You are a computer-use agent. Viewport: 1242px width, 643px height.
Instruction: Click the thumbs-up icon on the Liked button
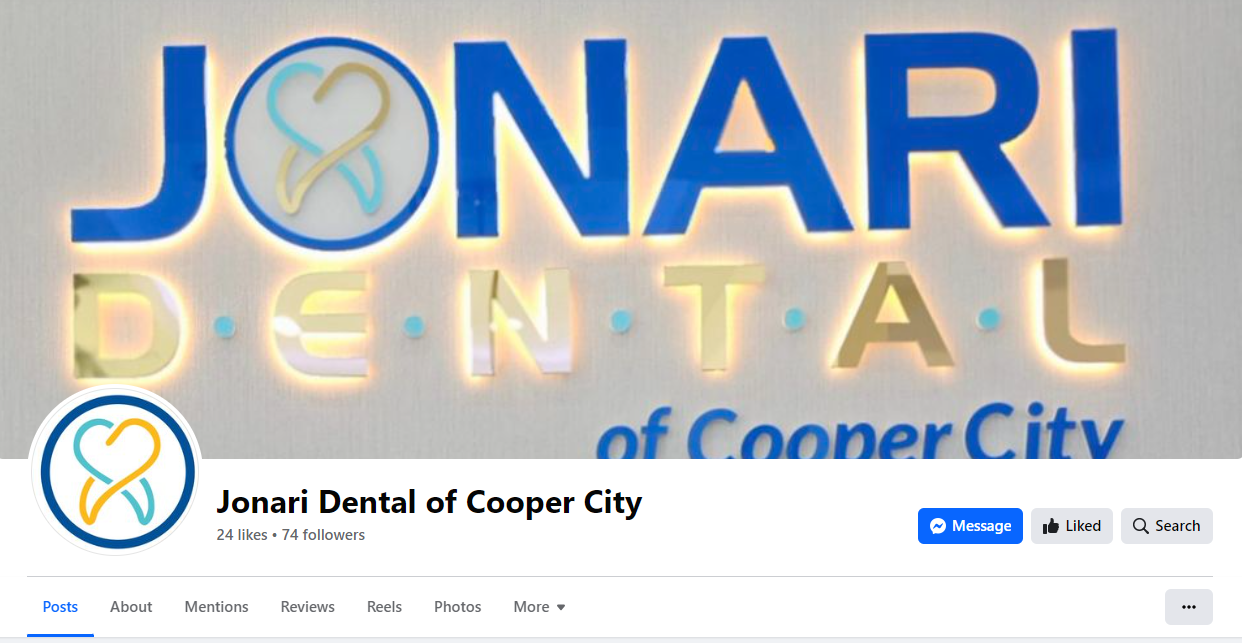[x=1051, y=526]
